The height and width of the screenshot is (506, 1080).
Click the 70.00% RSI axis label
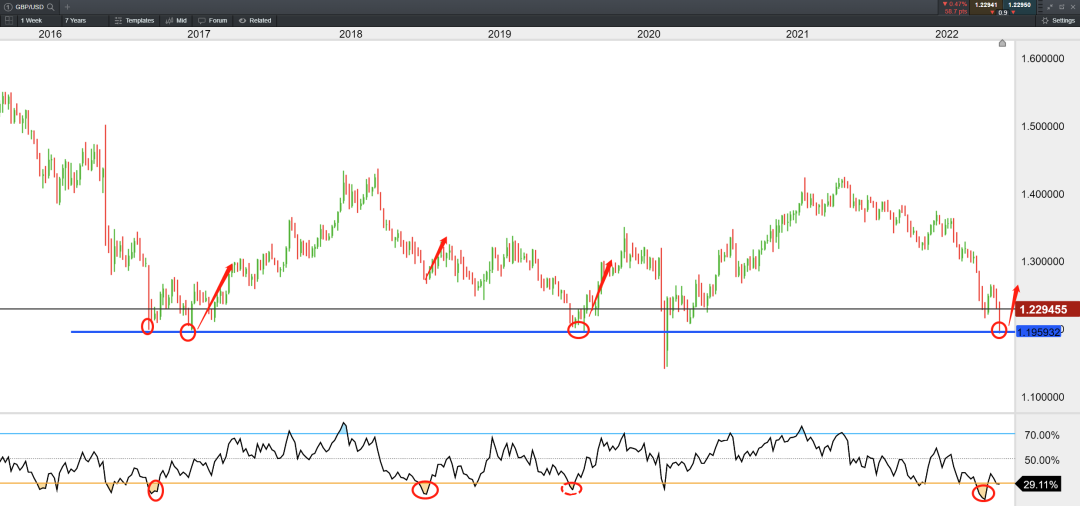point(1041,435)
